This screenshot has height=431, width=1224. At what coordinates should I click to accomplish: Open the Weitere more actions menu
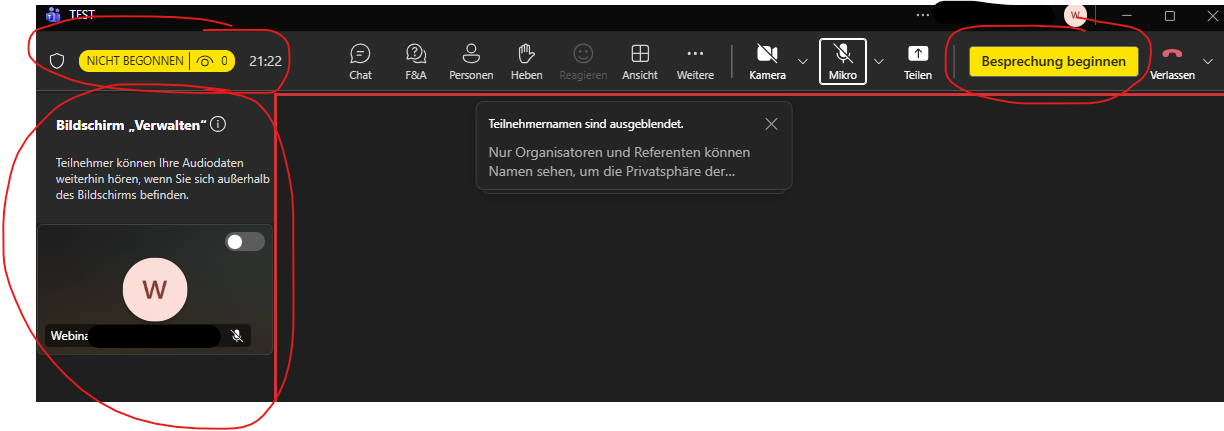click(x=695, y=61)
